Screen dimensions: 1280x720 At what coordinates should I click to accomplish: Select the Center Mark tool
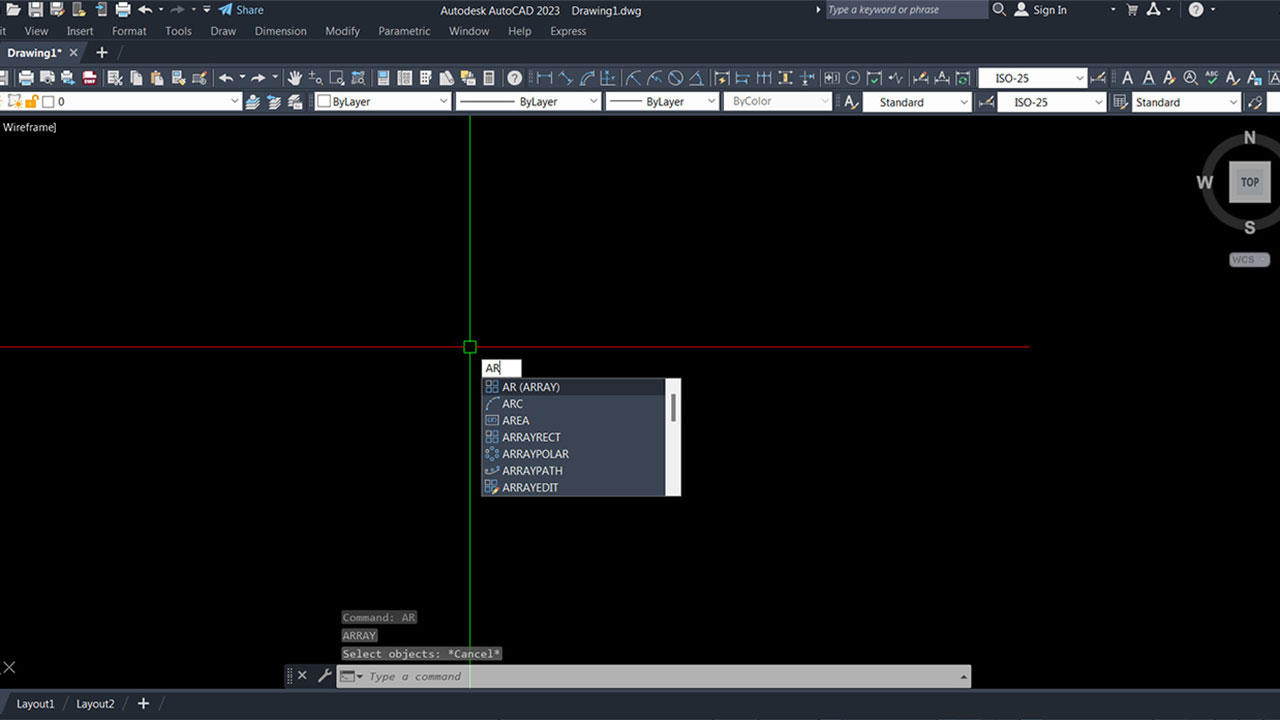click(853, 78)
